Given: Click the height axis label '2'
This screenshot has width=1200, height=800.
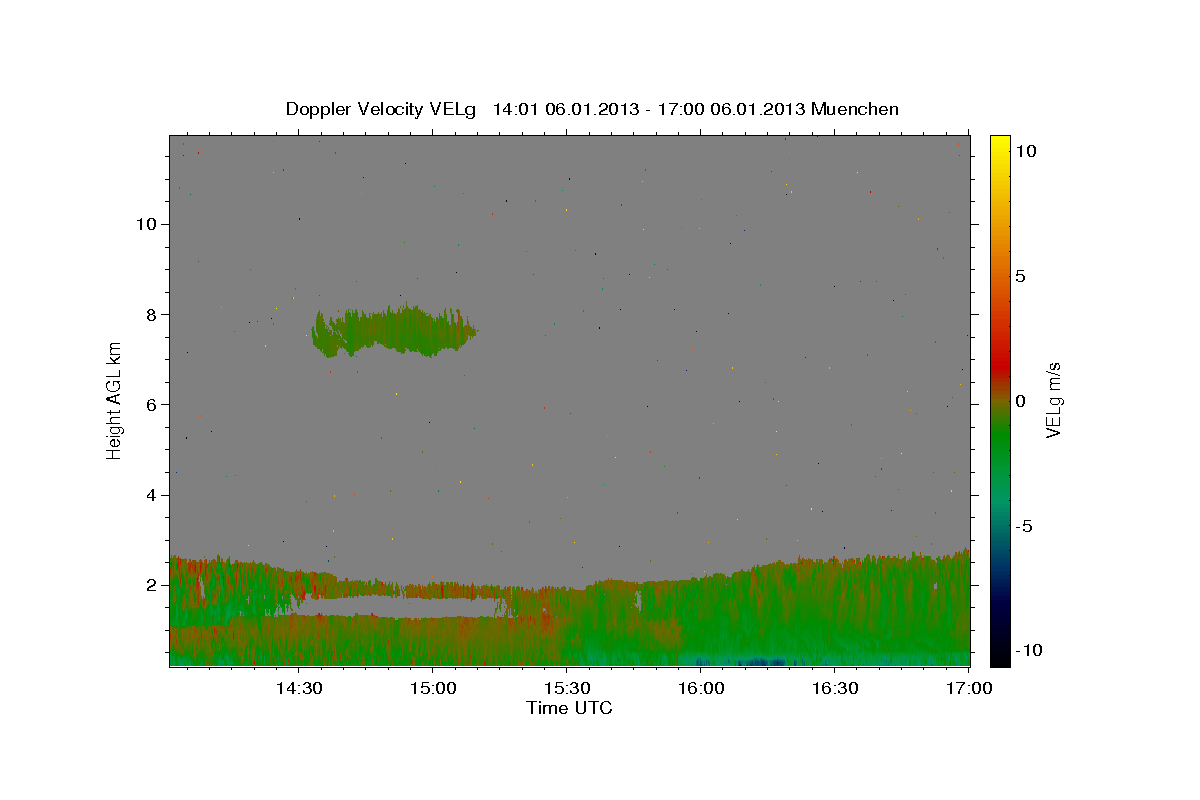Looking at the screenshot, I should coord(149,585).
